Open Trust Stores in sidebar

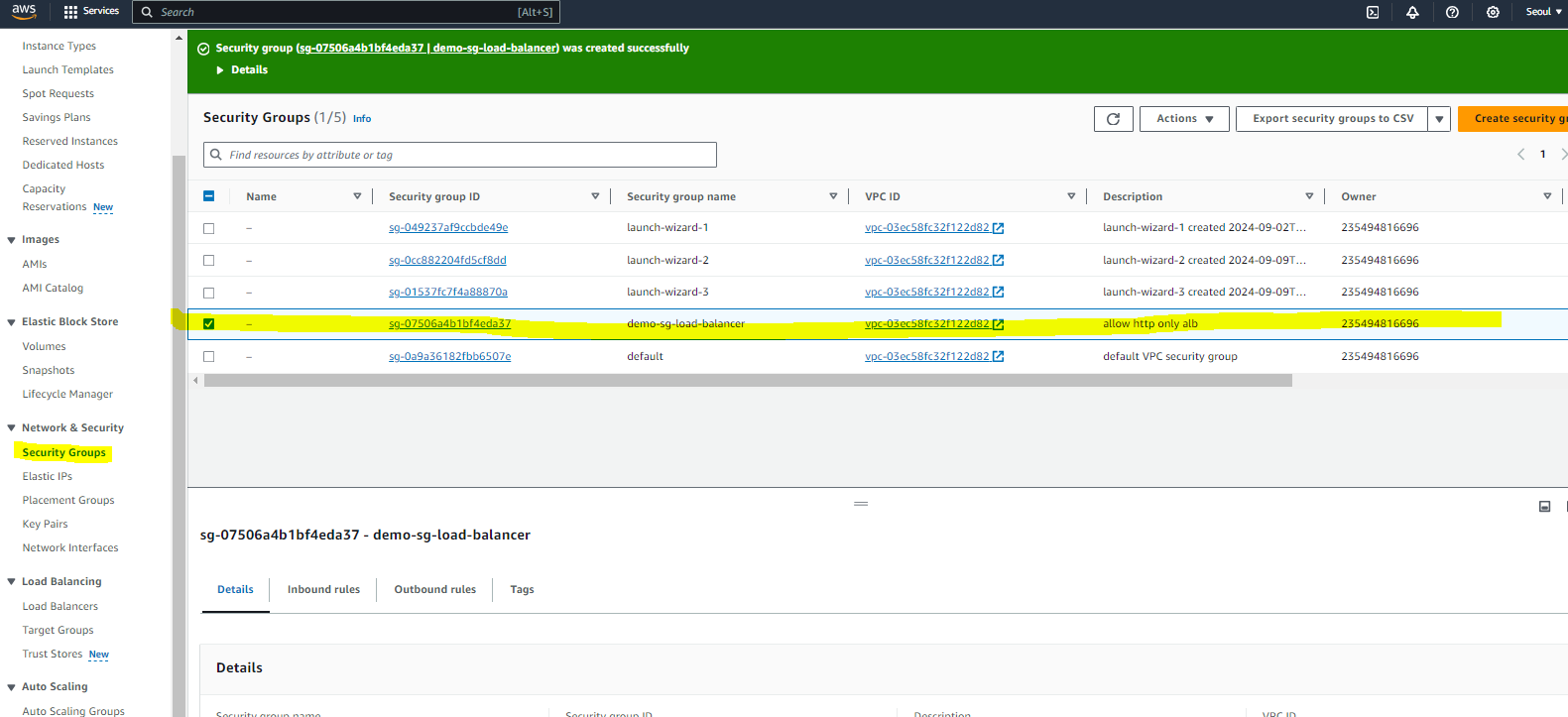(53, 654)
